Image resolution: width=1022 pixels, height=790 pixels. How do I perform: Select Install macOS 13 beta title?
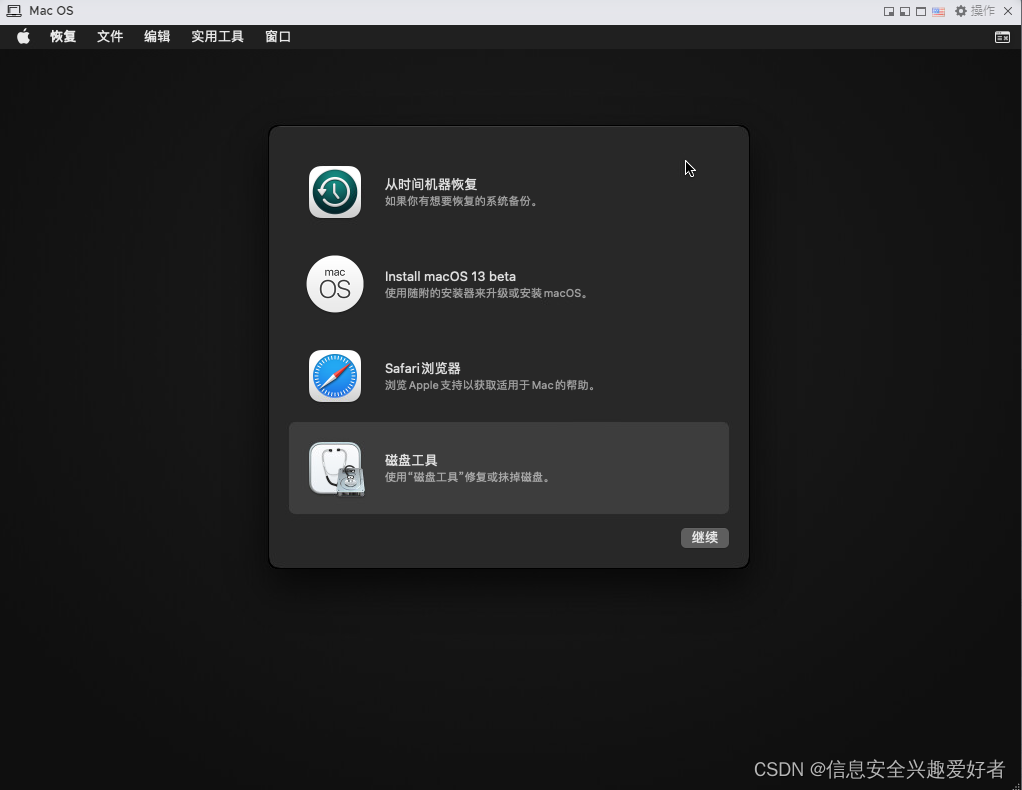click(450, 276)
